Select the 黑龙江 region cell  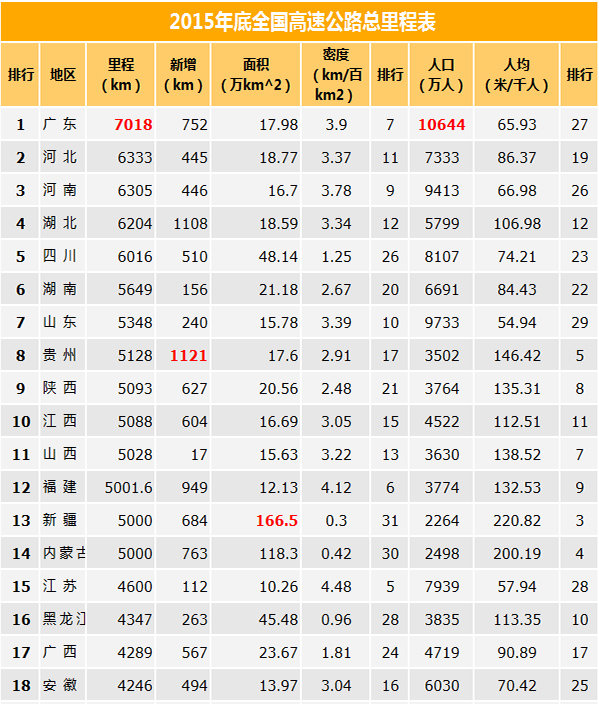[x=64, y=619]
